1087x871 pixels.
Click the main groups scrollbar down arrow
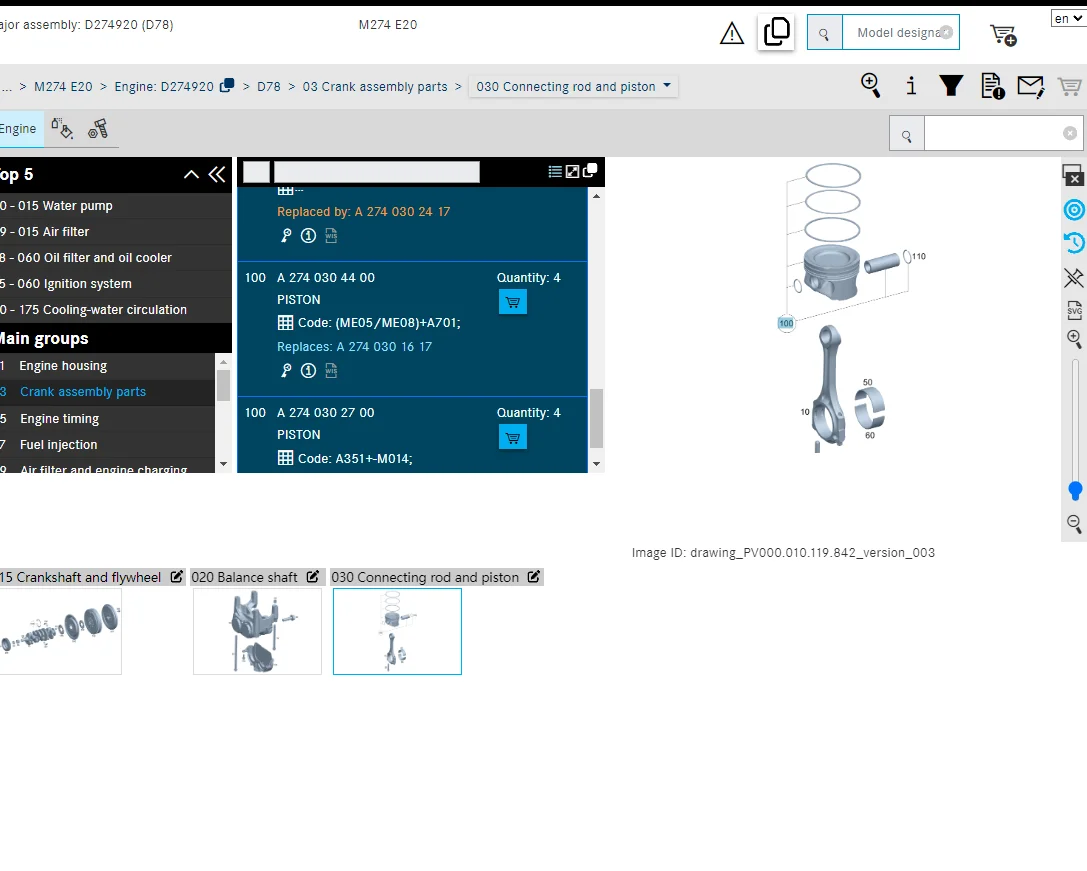(223, 464)
